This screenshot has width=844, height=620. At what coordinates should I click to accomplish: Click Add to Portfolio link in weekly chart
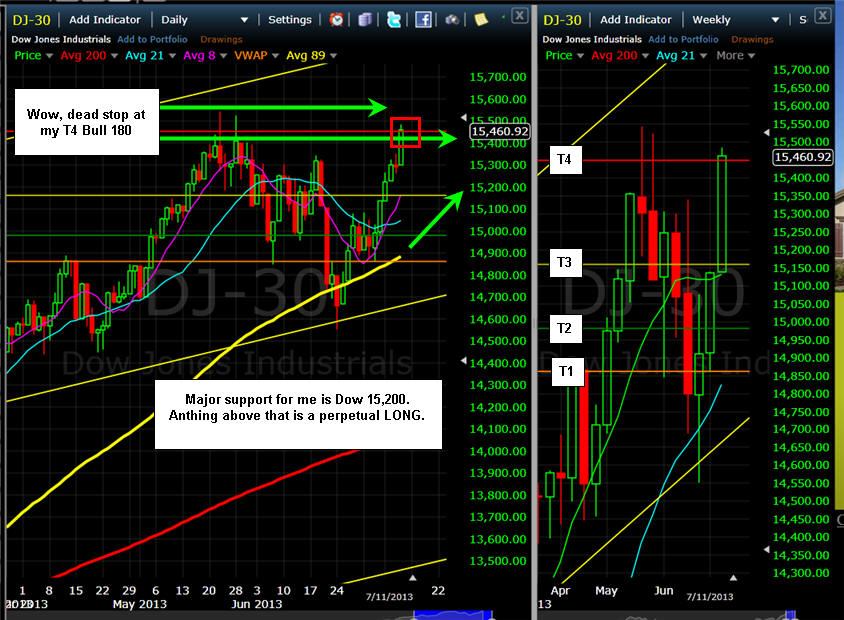(x=683, y=39)
